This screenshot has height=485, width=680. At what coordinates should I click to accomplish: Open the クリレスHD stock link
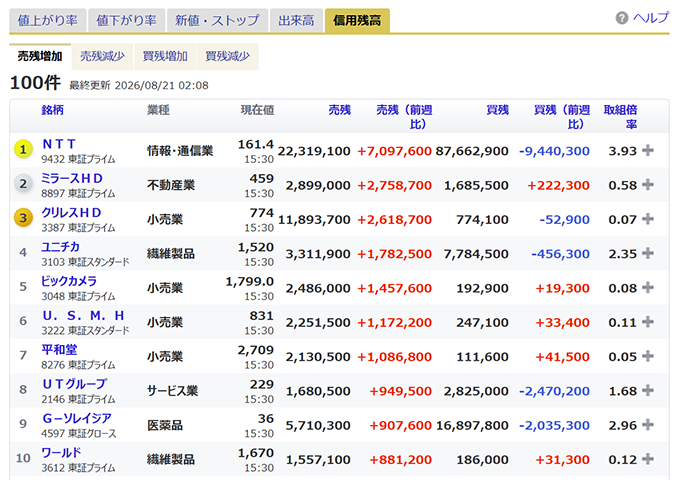pos(71,213)
